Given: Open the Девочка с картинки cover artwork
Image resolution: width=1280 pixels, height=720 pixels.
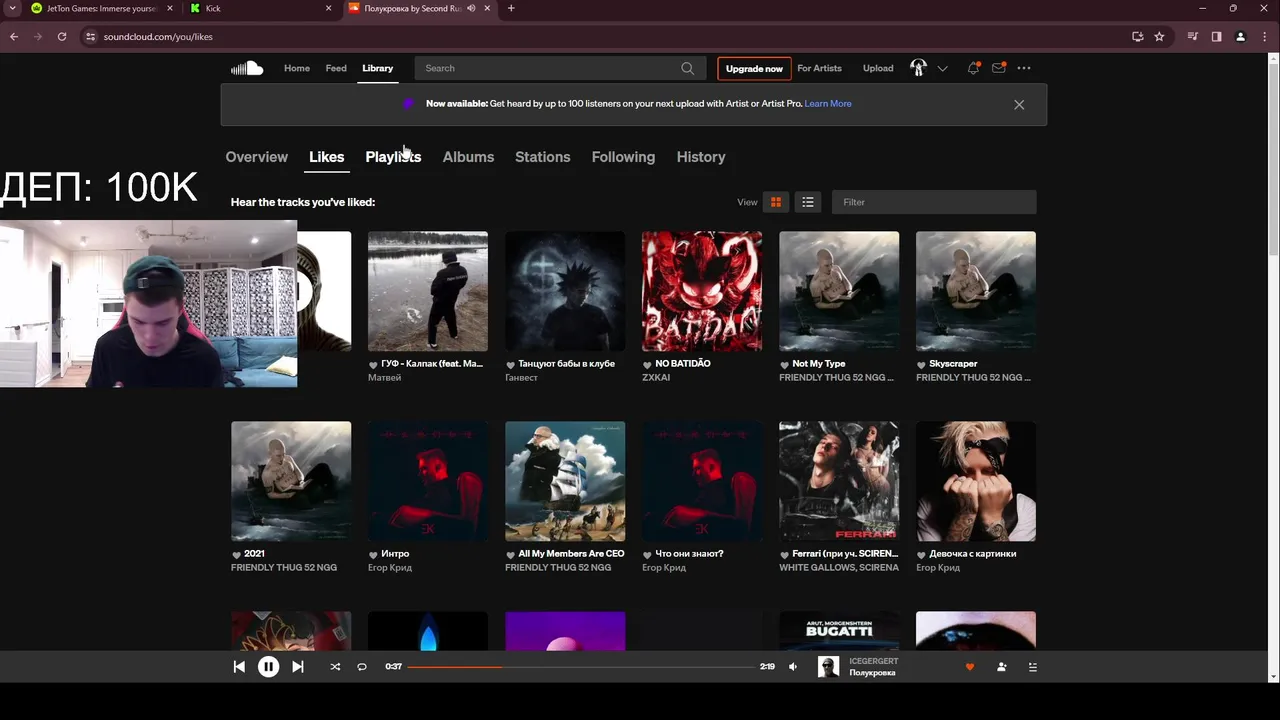Looking at the screenshot, I should [976, 481].
